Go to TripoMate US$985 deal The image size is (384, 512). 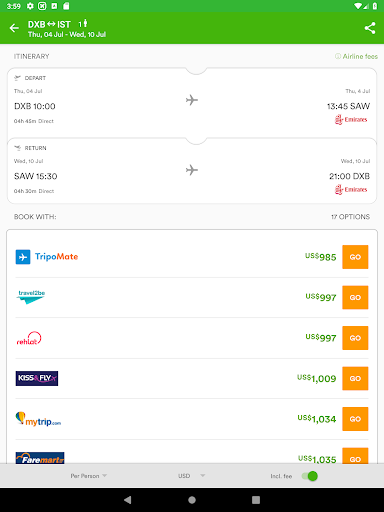coord(355,257)
